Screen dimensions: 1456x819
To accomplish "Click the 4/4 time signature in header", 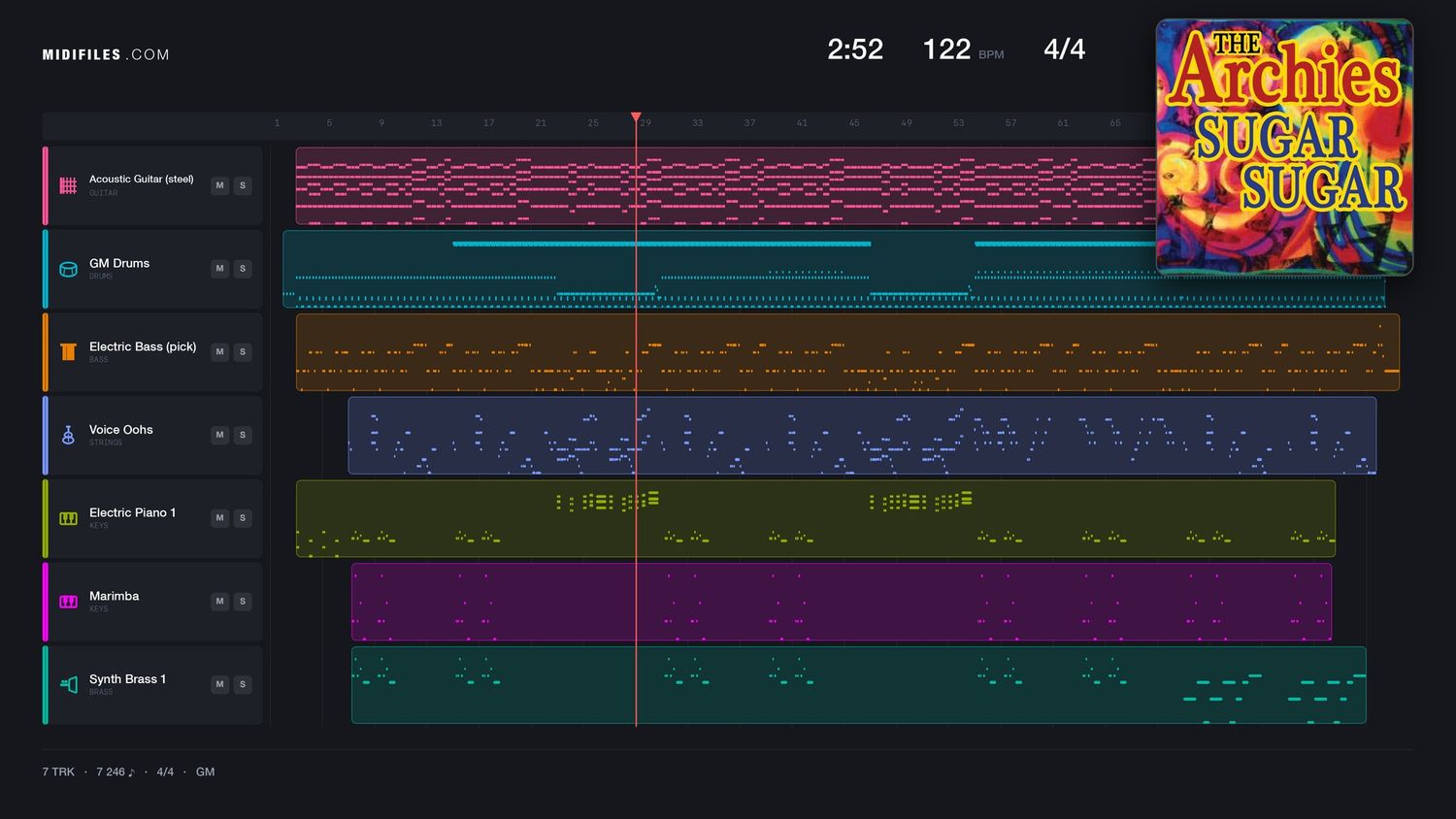I will (1064, 49).
